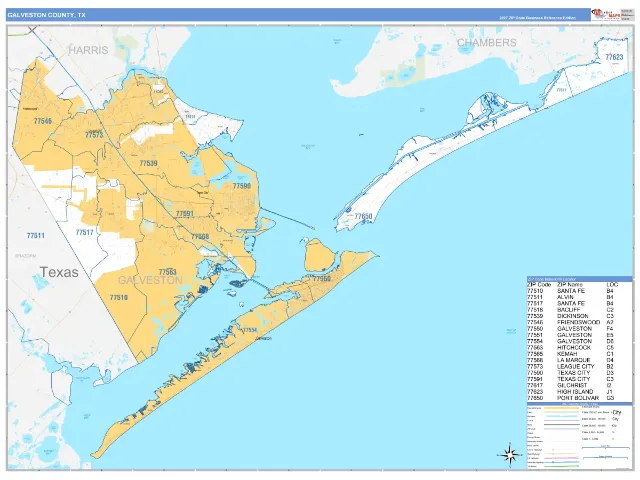Select the KEMAH row in the ZIP table
This screenshot has width=640, height=480.
point(570,354)
